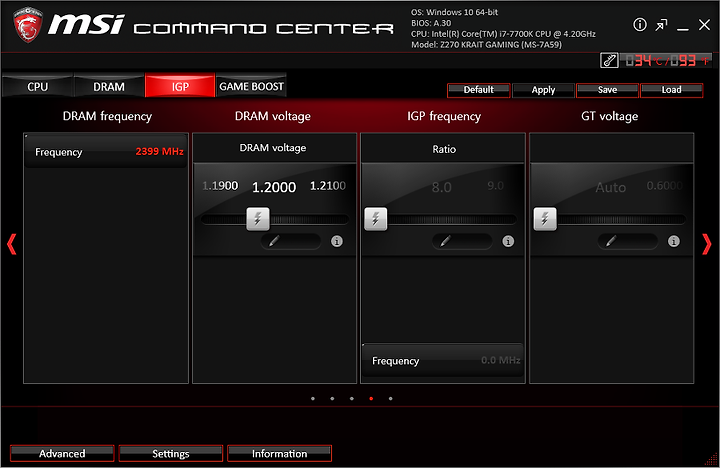Open the GT voltage info icon
The height and width of the screenshot is (468, 720).
674,241
